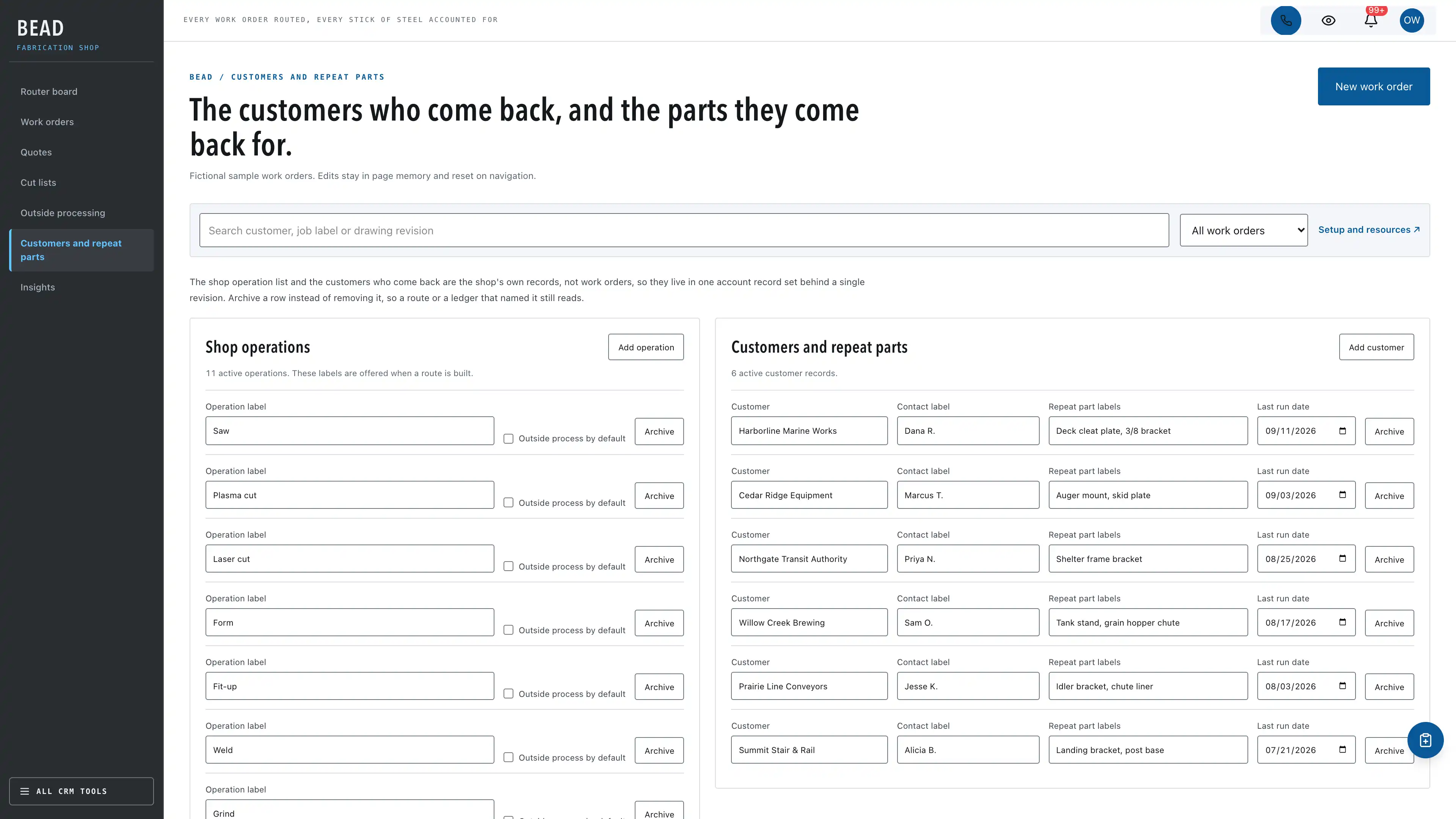The width and height of the screenshot is (1456, 819).
Task: Click the phone call icon
Action: point(1285,20)
